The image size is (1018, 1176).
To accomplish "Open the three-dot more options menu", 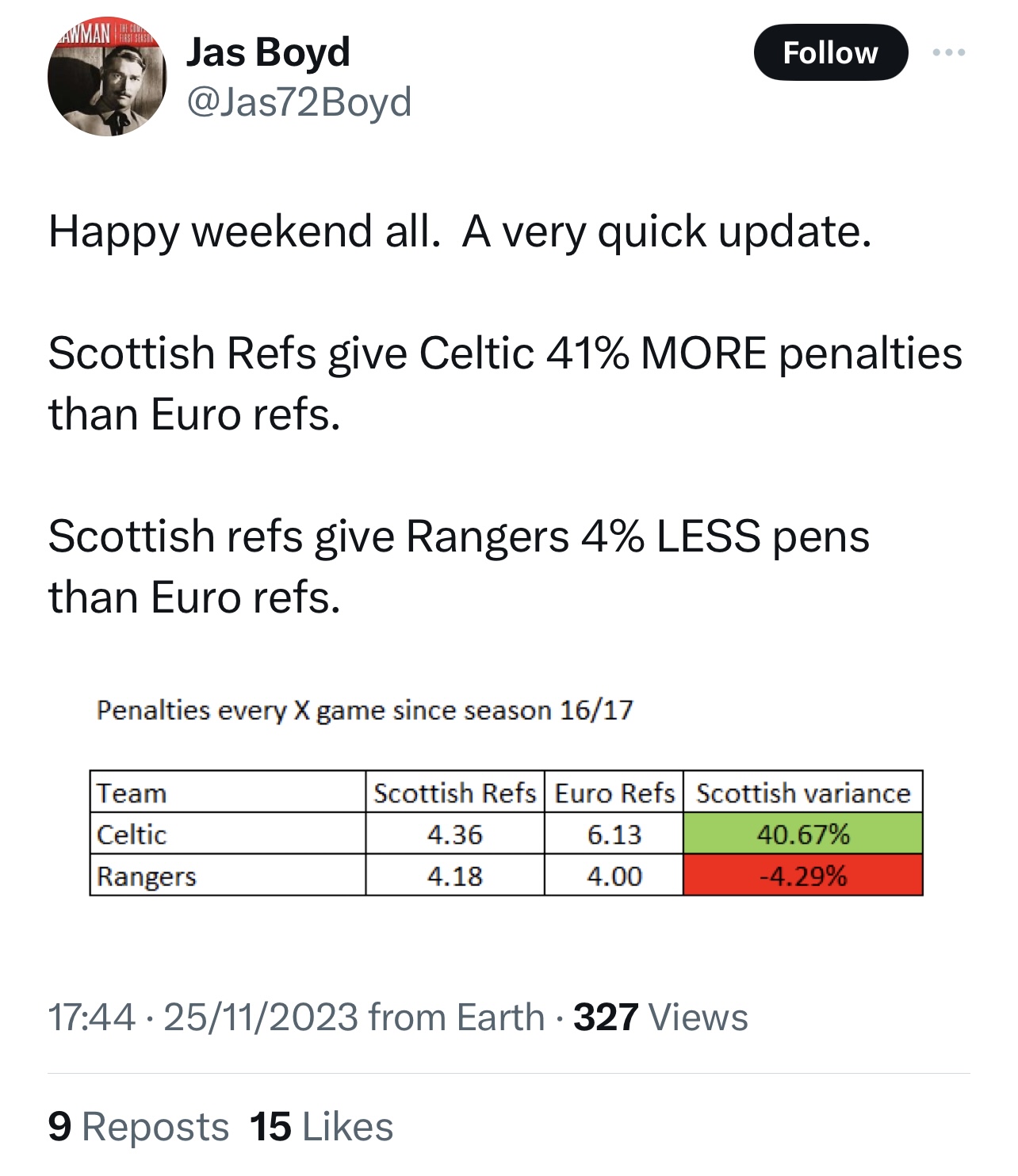I will tap(949, 53).
